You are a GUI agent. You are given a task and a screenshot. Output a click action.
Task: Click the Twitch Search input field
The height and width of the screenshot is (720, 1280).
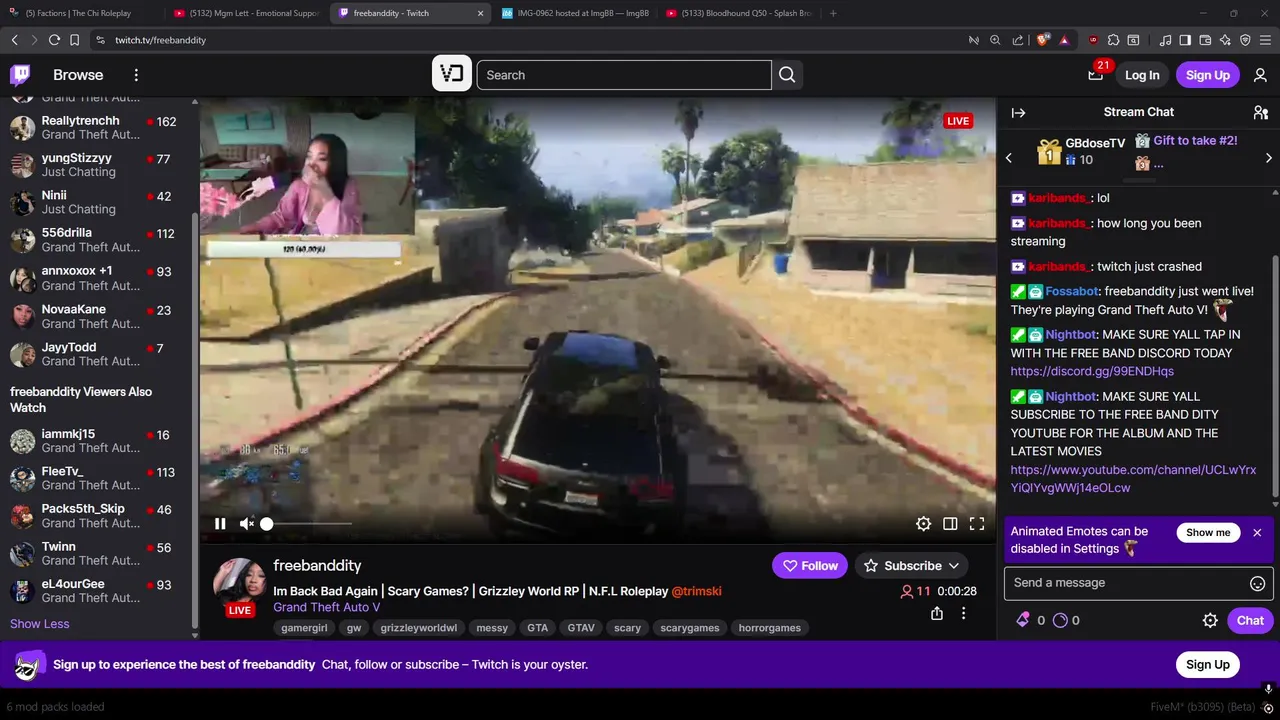[624, 75]
